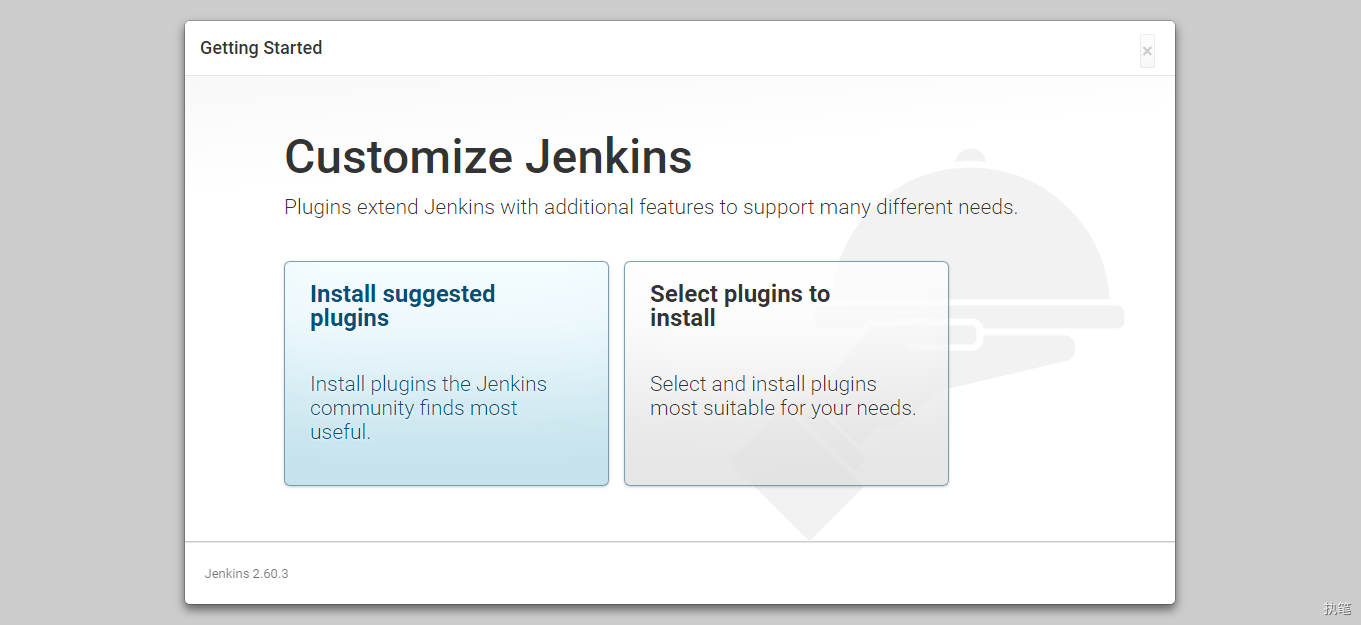Click the Customize Jenkins heading

point(488,157)
